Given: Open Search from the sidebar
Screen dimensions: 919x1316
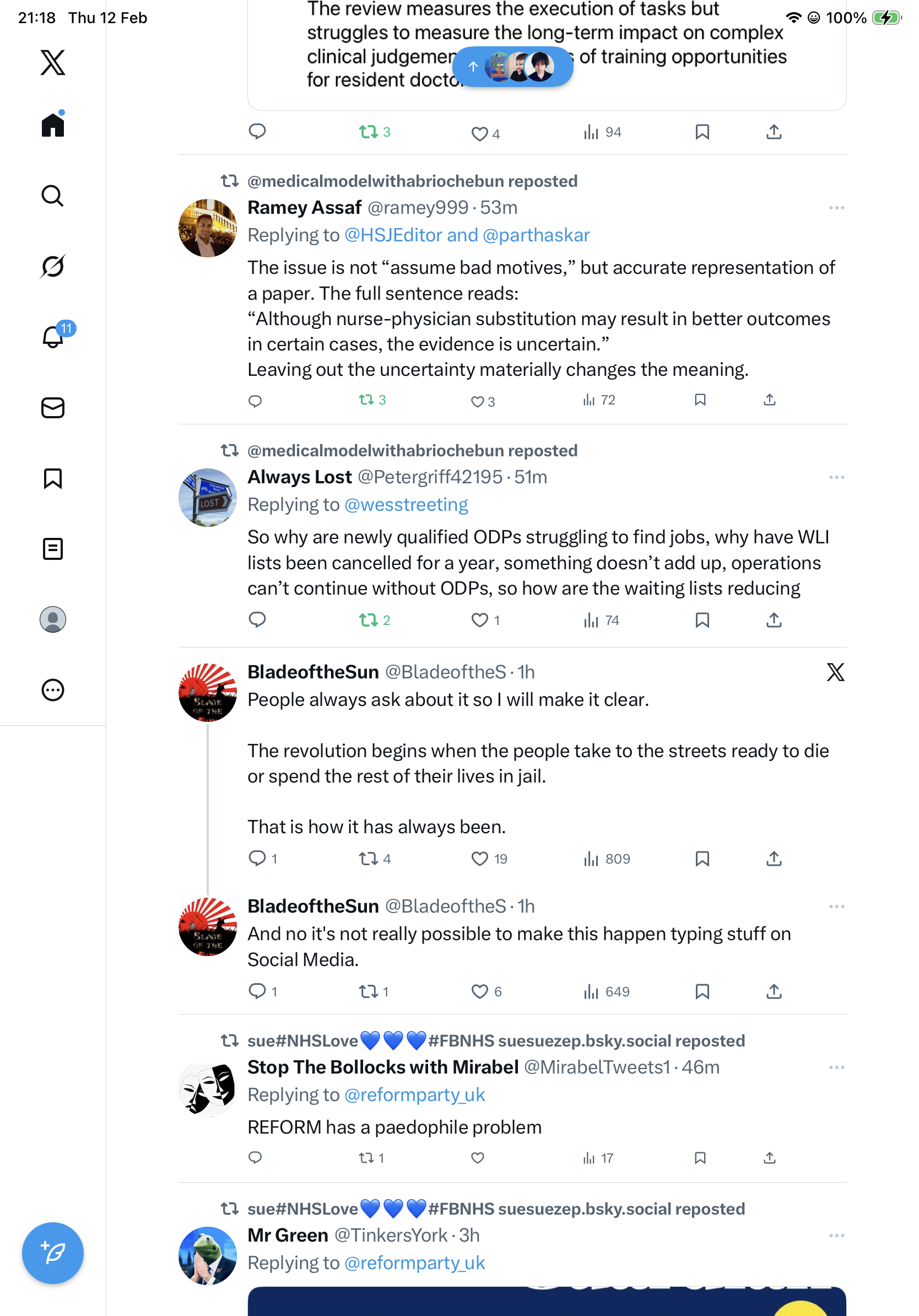Looking at the screenshot, I should click(53, 196).
